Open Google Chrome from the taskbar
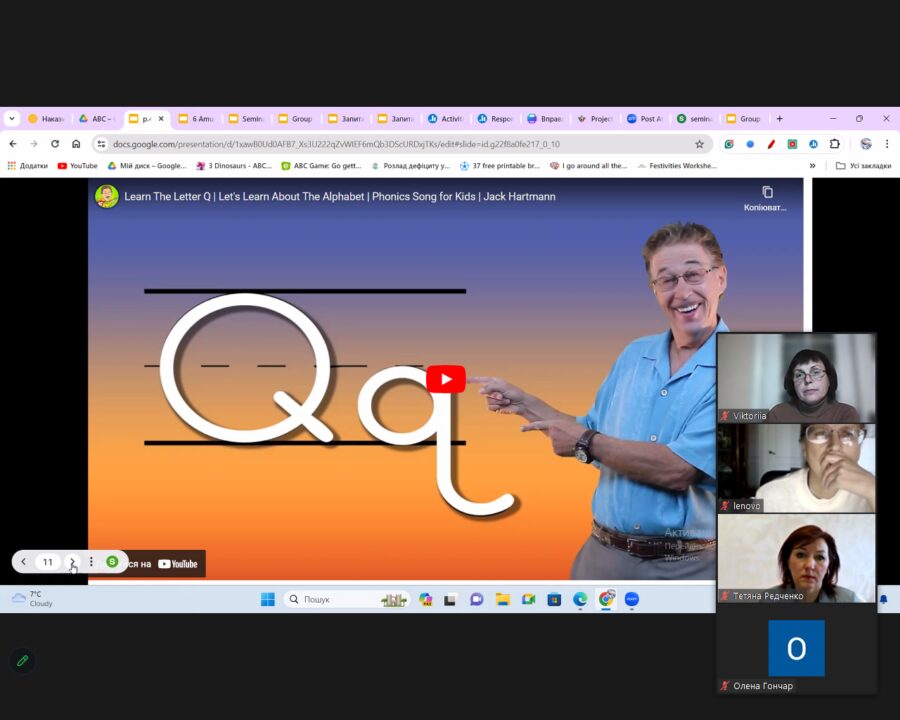900x720 pixels. [x=606, y=599]
